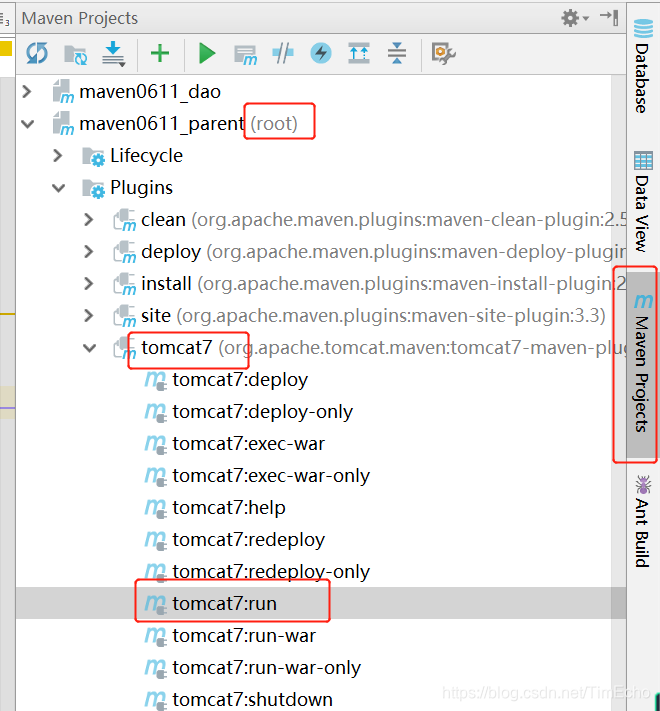Toggle offline mode icon
Screen dimensions: 660x711
click(283, 54)
